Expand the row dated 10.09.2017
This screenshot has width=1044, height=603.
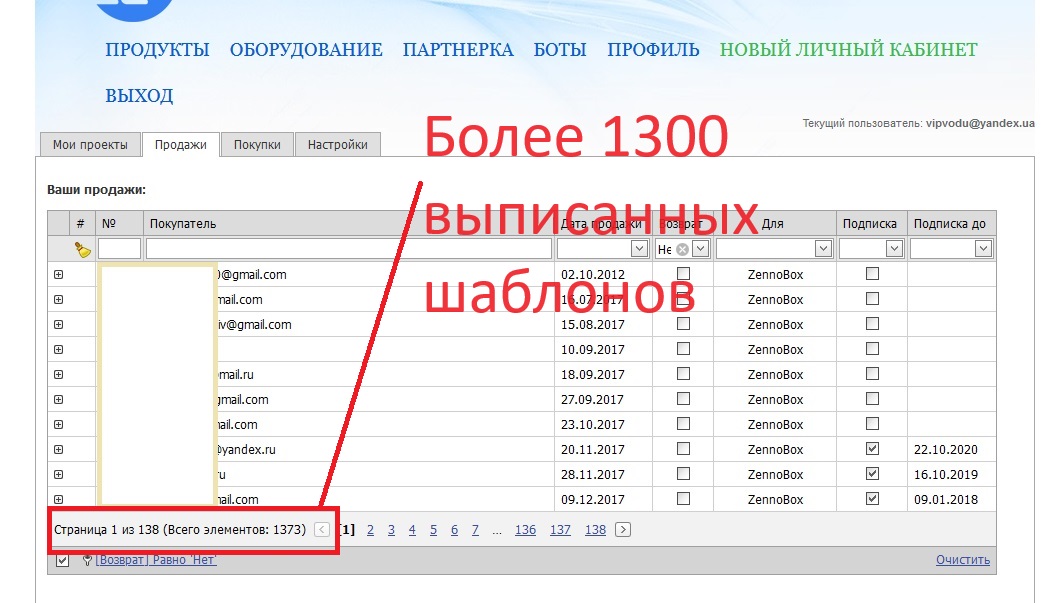[x=59, y=349]
